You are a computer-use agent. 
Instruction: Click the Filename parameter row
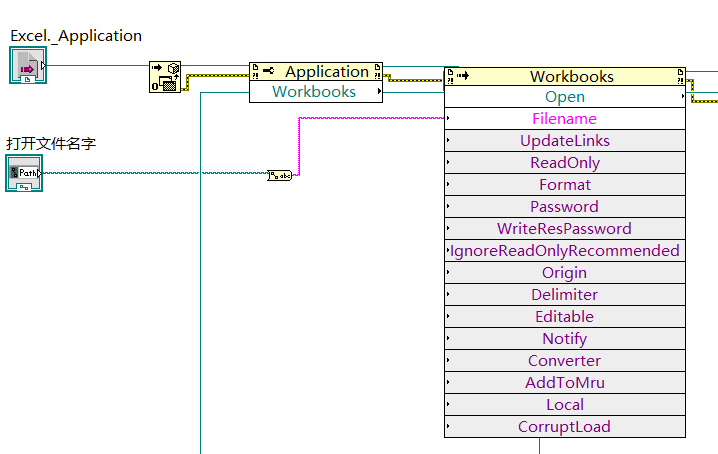click(x=565, y=119)
